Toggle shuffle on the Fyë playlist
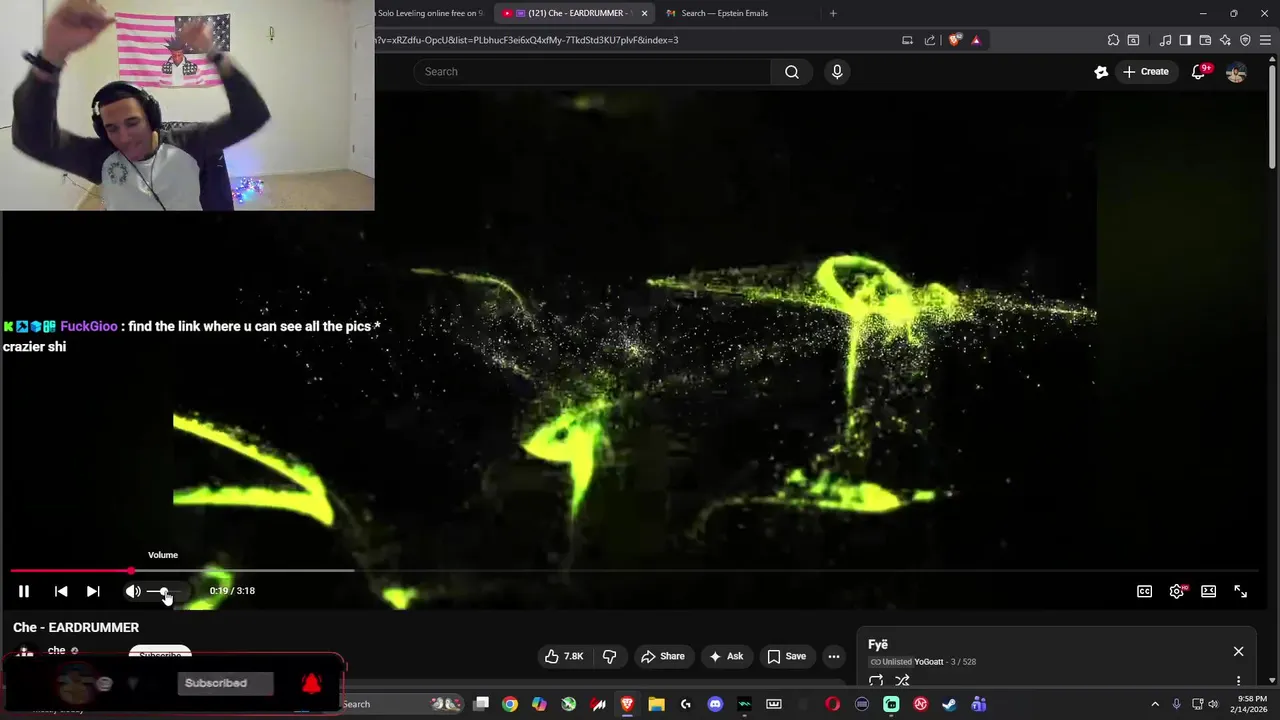This screenshot has height=720, width=1280. click(x=902, y=681)
